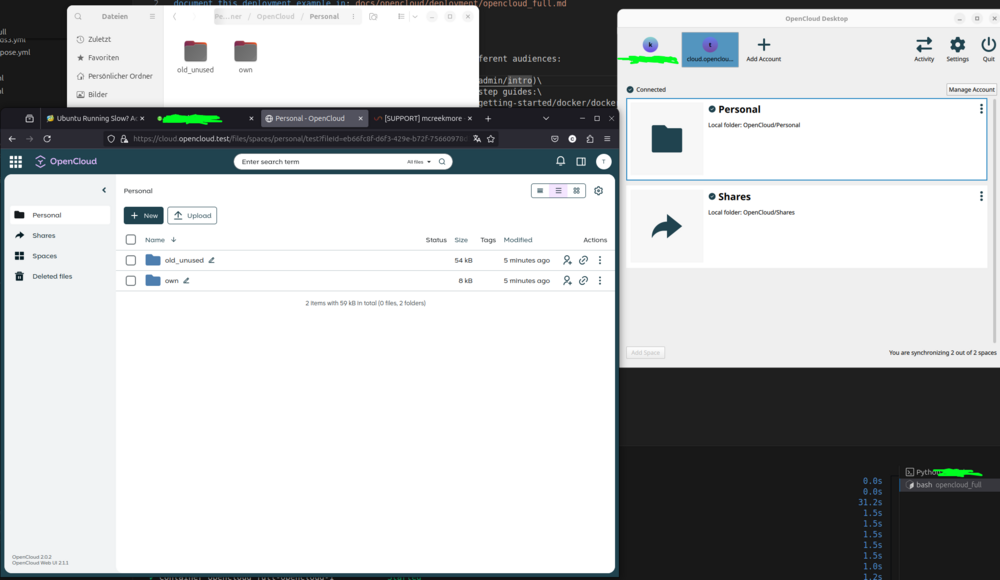Open a new browser tab
Viewport: 1000px width, 580px height.
coord(488,119)
